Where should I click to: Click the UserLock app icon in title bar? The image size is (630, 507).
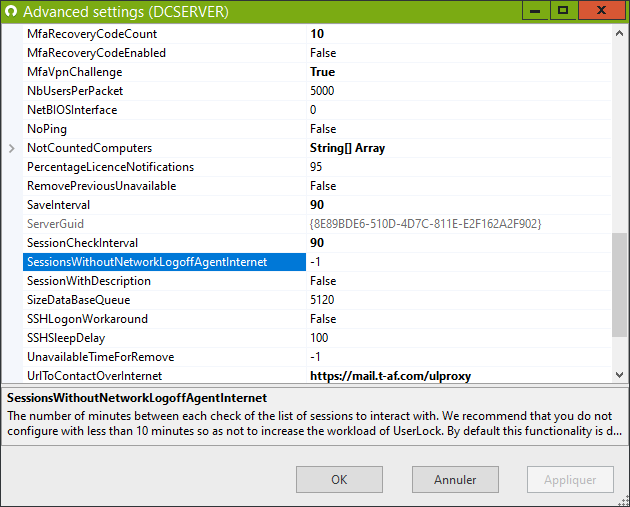coord(11,11)
